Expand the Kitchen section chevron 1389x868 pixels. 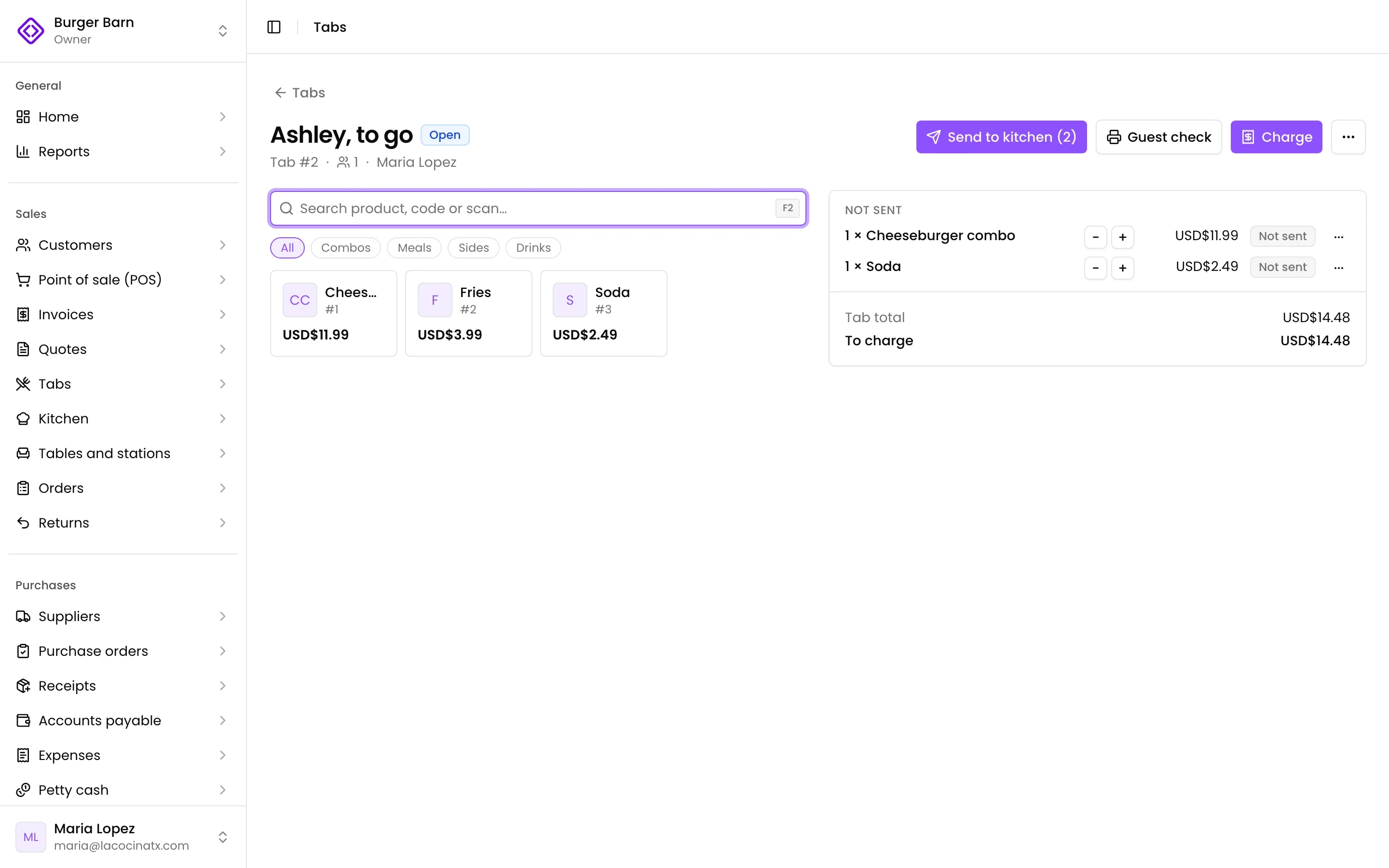click(x=223, y=419)
